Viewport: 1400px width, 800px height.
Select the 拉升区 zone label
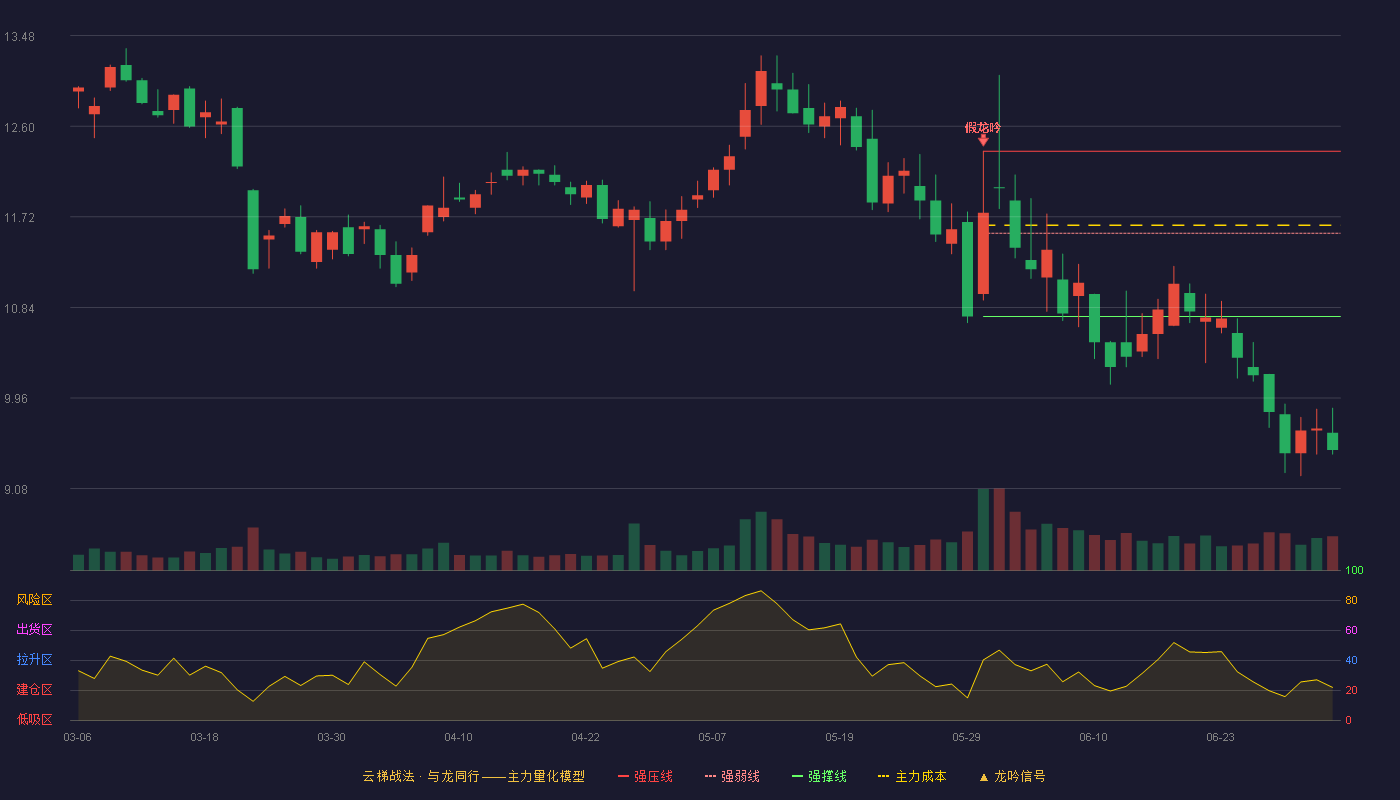tap(34, 660)
